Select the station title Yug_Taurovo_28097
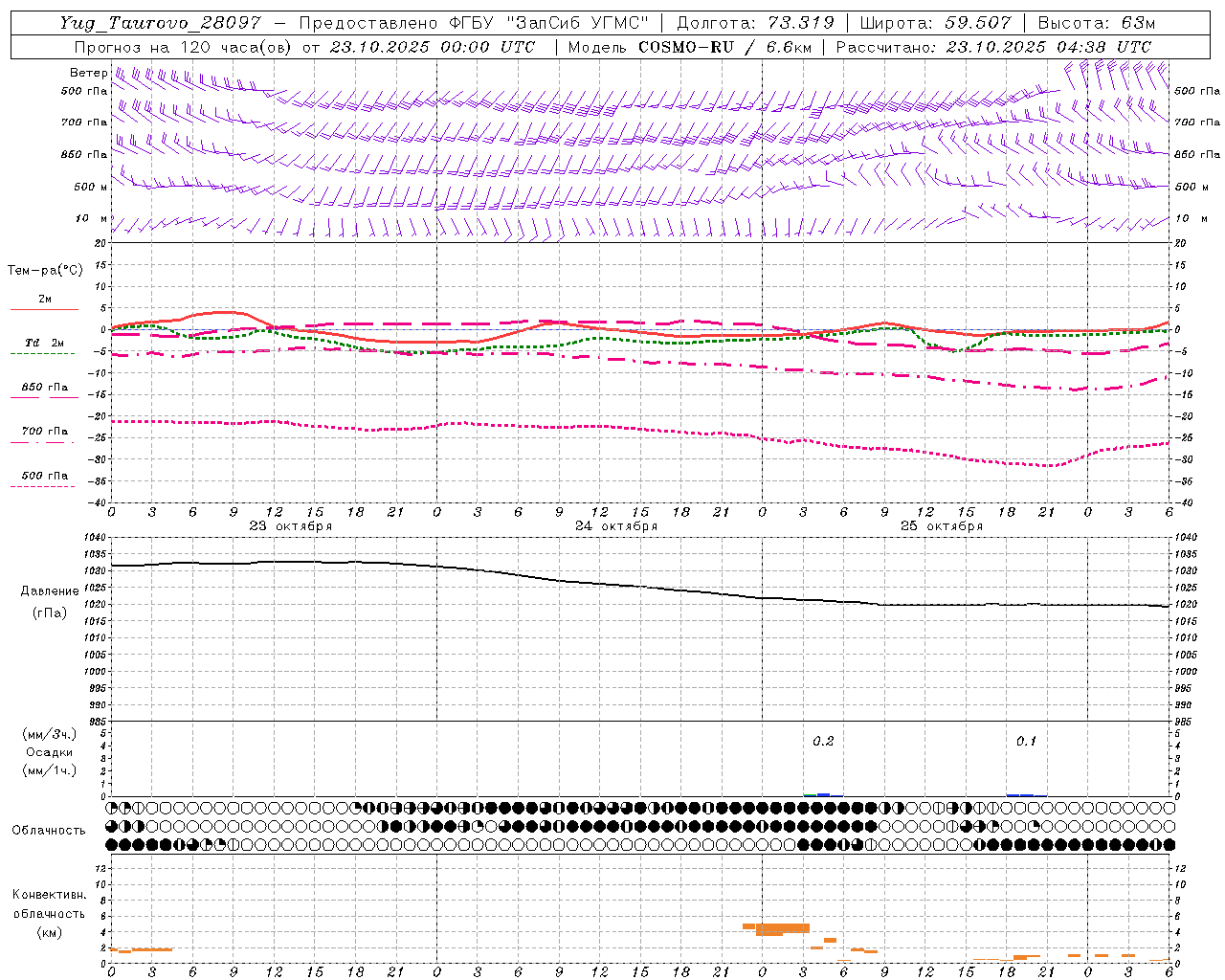 tap(160, 23)
